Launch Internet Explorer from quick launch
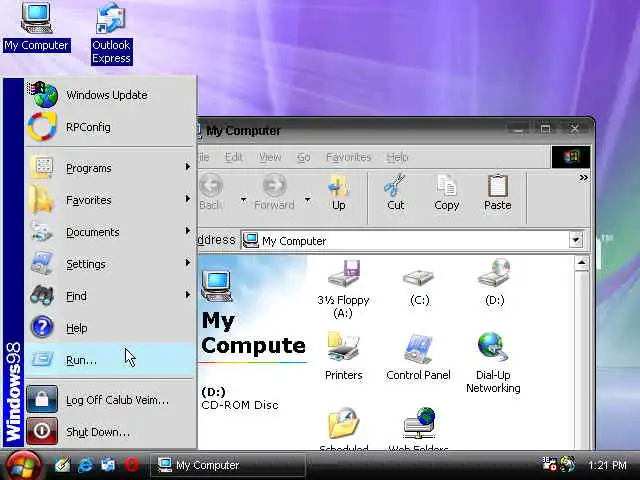 click(85, 465)
